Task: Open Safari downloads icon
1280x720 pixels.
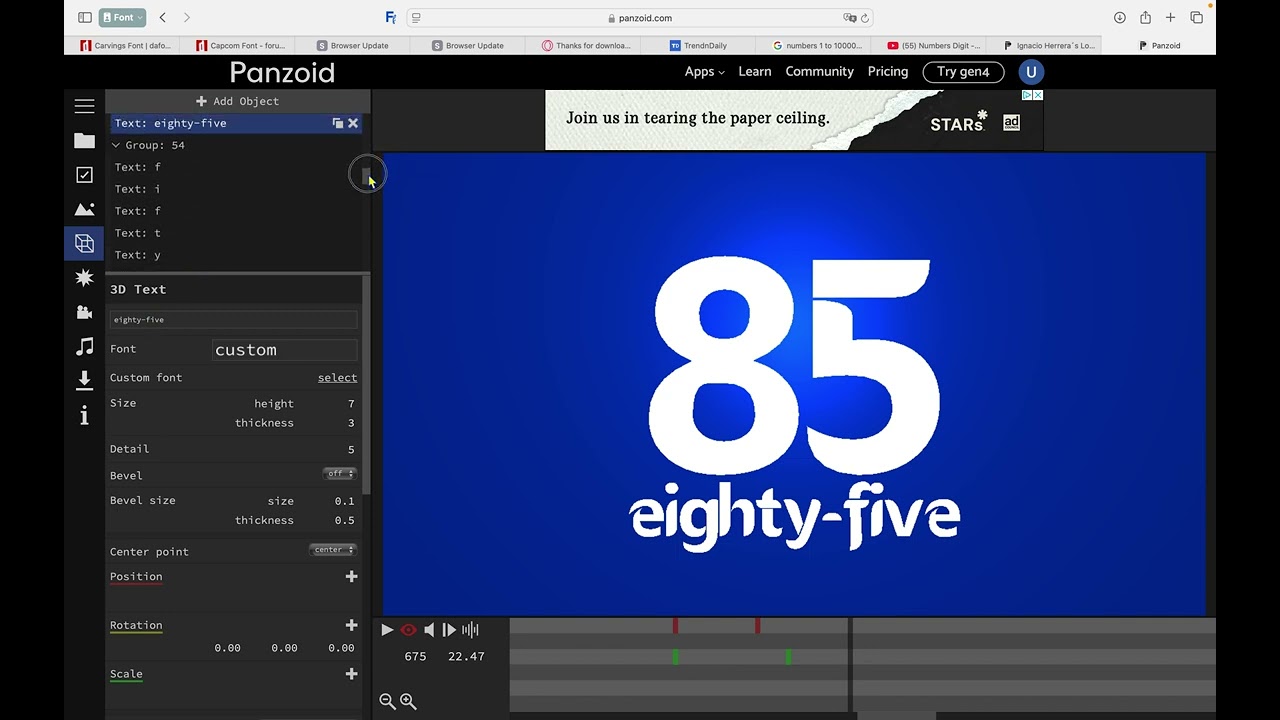Action: point(1119,17)
